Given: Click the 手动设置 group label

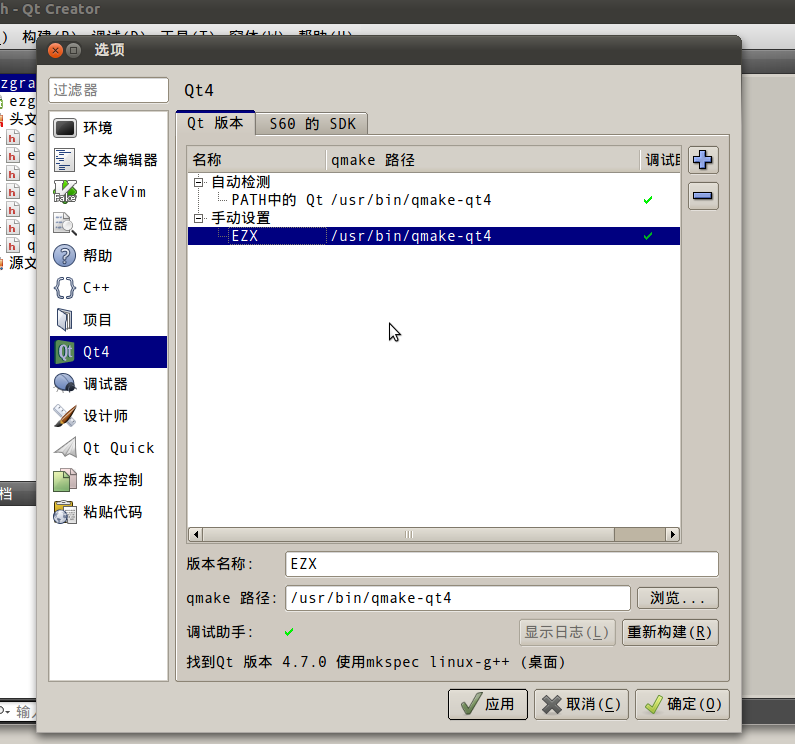Looking at the screenshot, I should [241, 218].
